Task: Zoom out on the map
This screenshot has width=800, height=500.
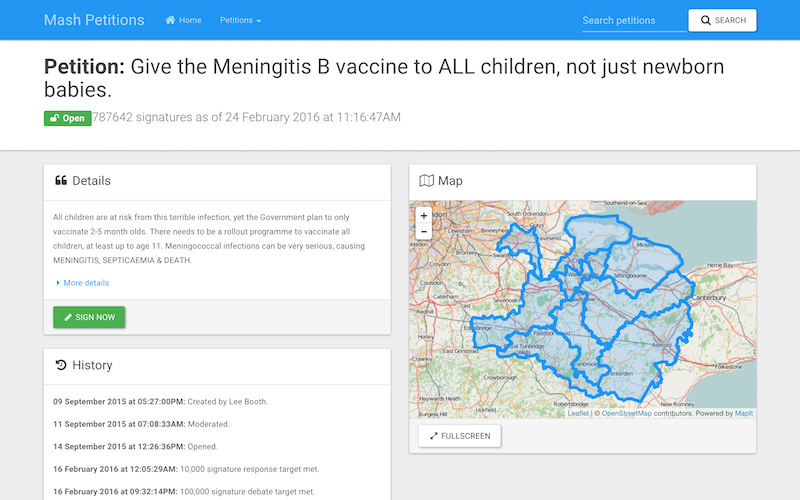Action: [423, 231]
